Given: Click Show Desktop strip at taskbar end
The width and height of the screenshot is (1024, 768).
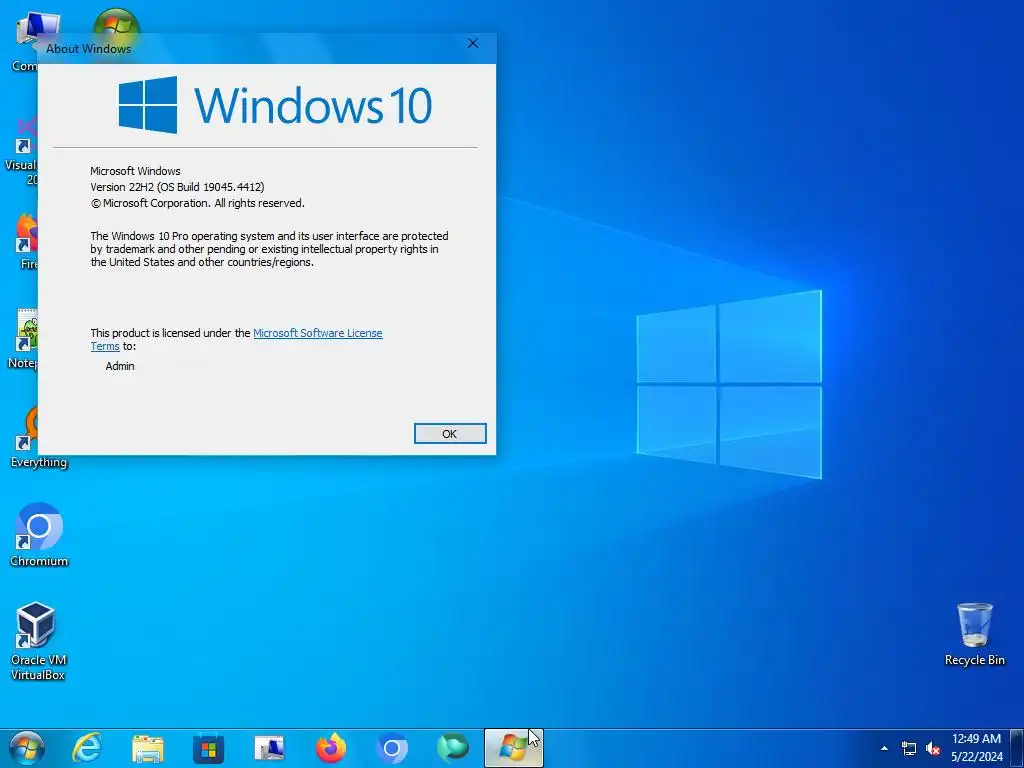Looking at the screenshot, I should (x=1017, y=748).
